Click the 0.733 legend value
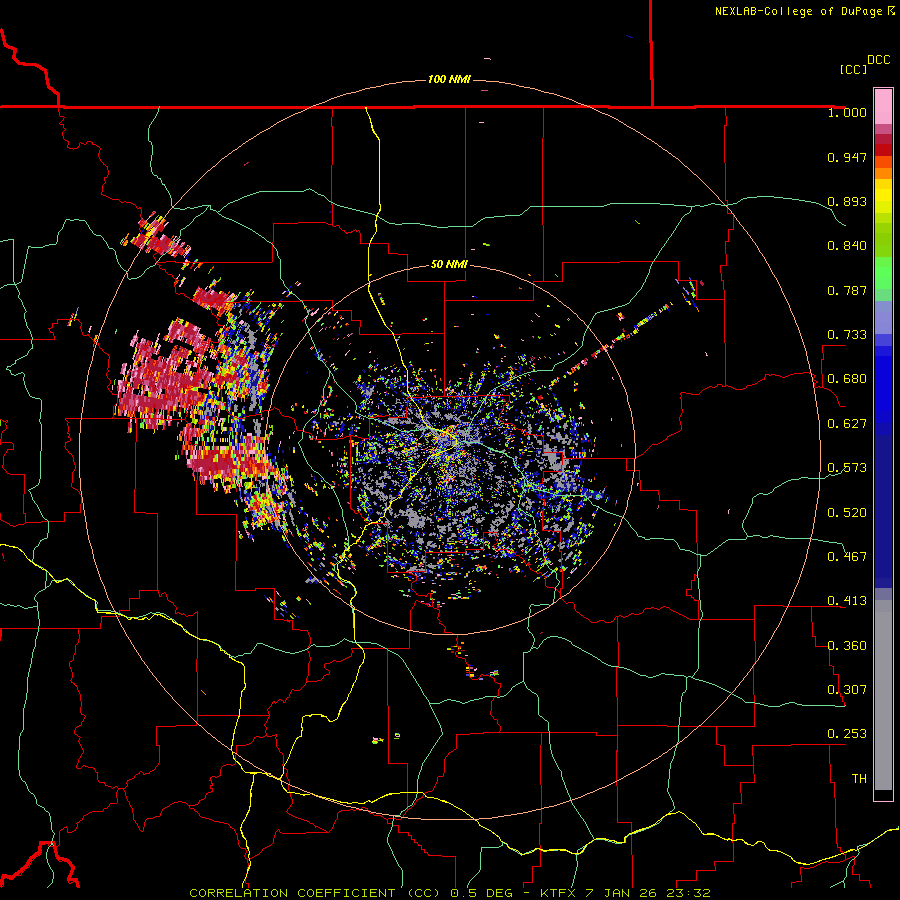 pyautogui.click(x=847, y=335)
